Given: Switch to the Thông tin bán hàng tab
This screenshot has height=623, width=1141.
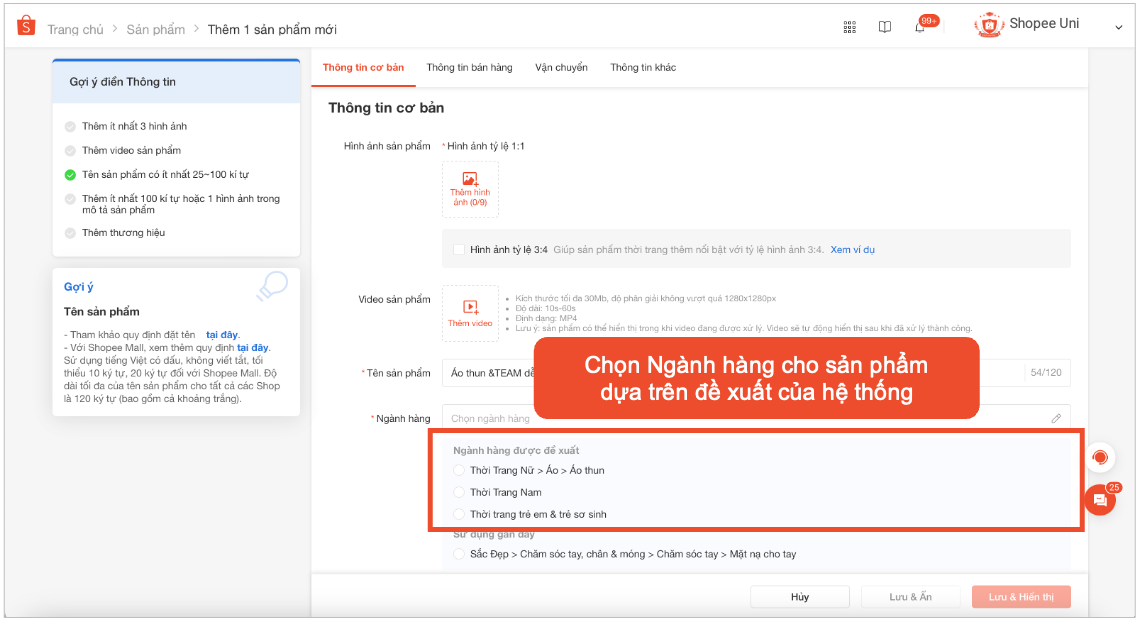Looking at the screenshot, I should (469, 67).
